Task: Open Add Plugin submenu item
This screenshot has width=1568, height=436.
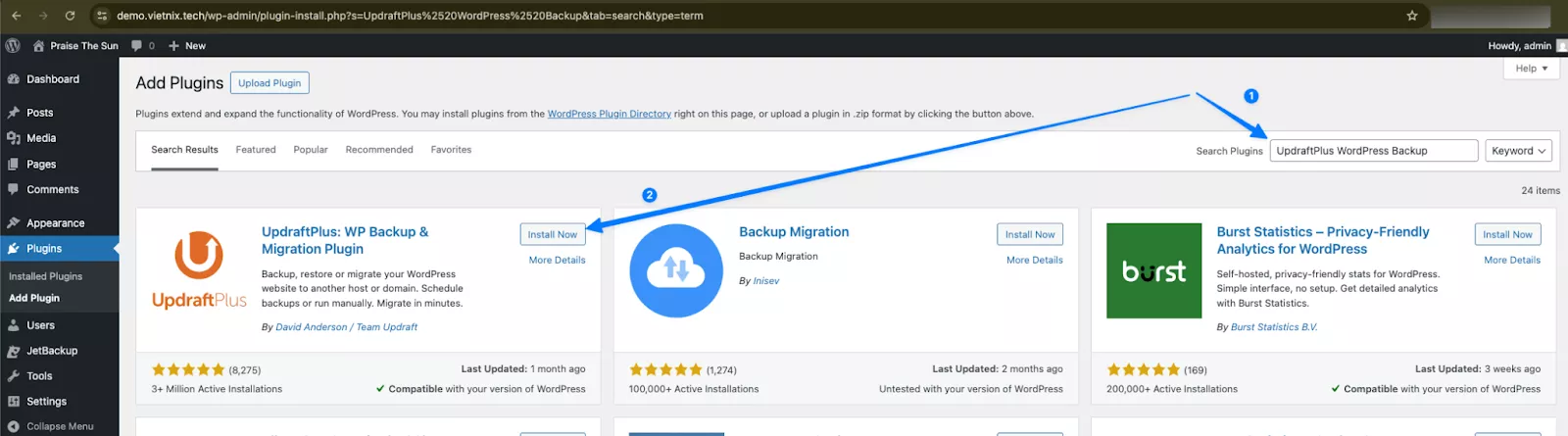Action: click(34, 298)
